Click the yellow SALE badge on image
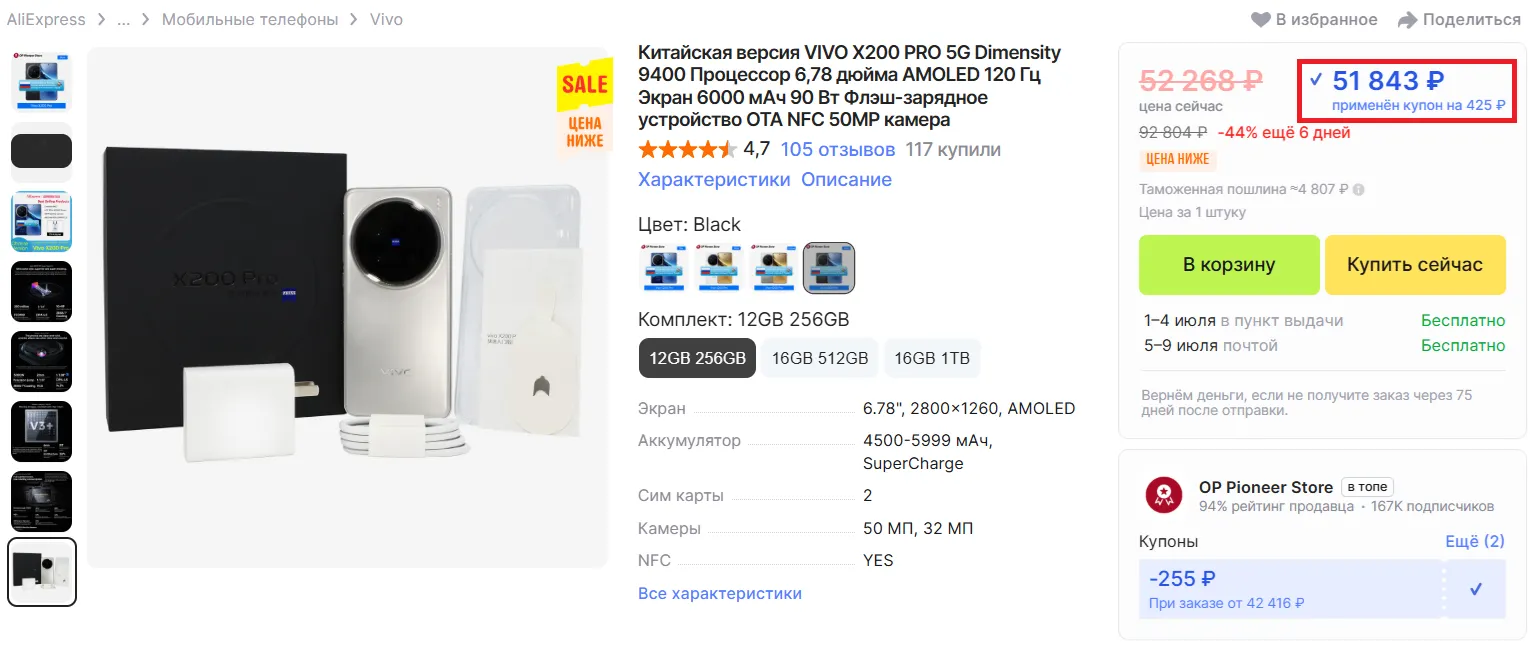Image resolution: width=1537 pixels, height=649 pixels. (584, 85)
